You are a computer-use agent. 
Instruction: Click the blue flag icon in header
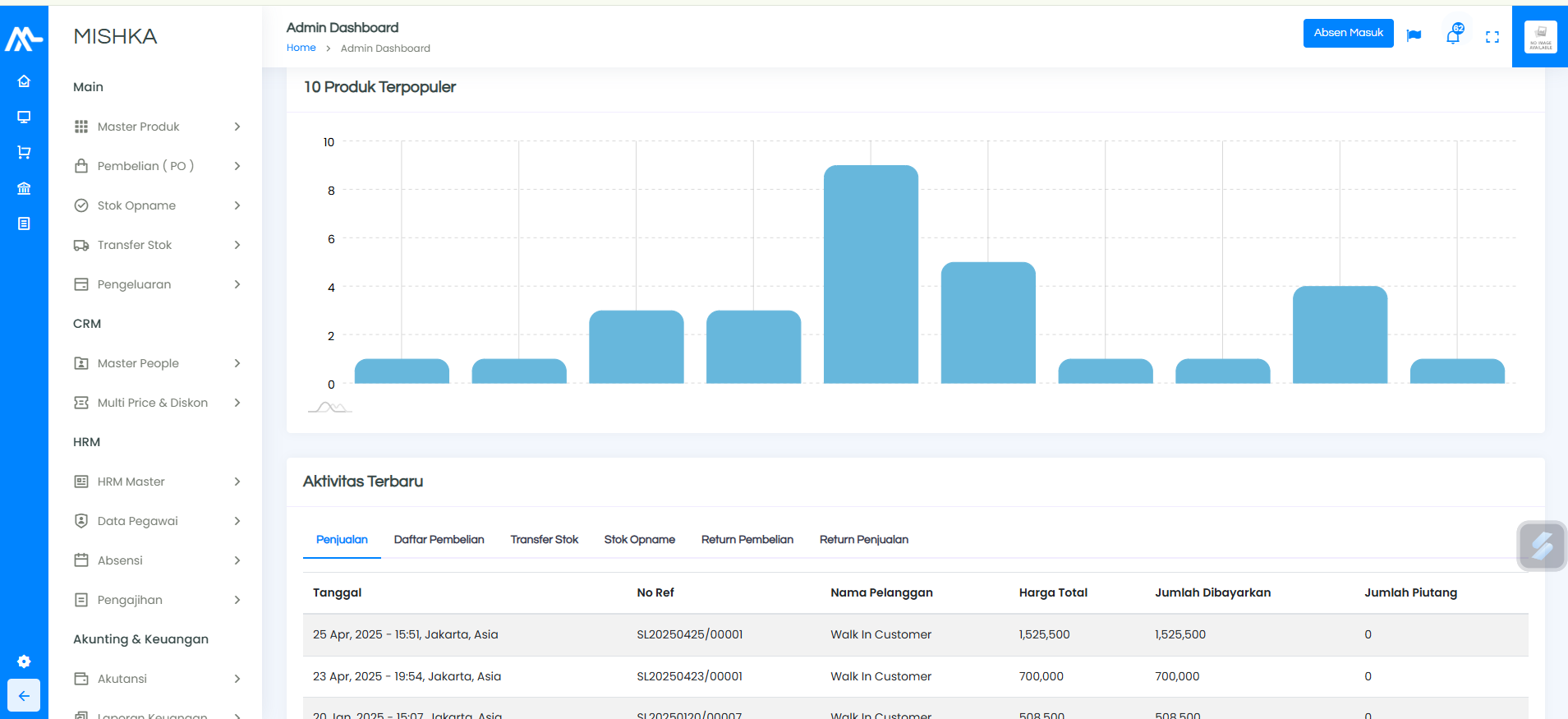(x=1414, y=35)
